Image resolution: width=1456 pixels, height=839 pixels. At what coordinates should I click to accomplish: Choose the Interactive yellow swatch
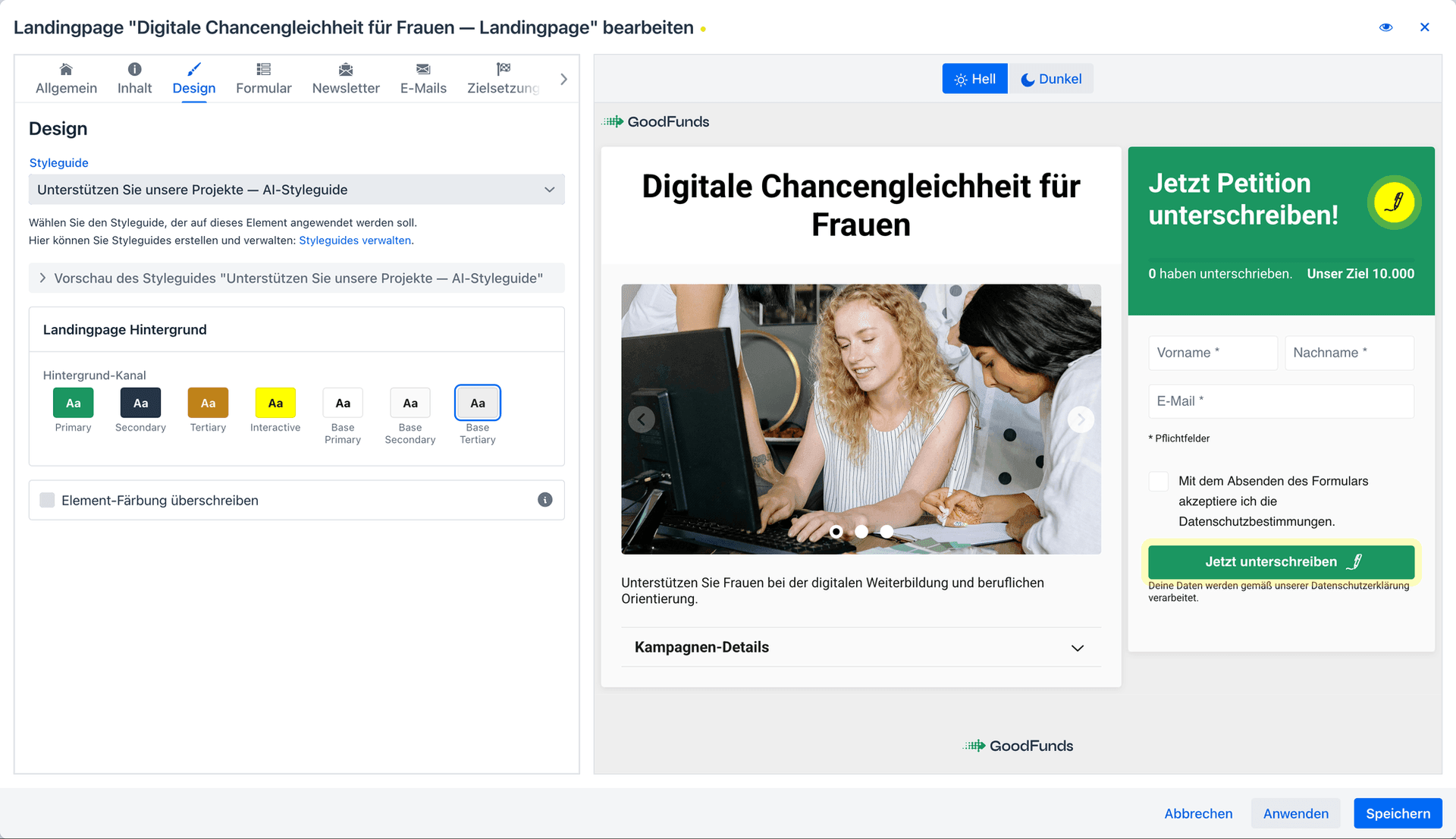click(x=275, y=403)
